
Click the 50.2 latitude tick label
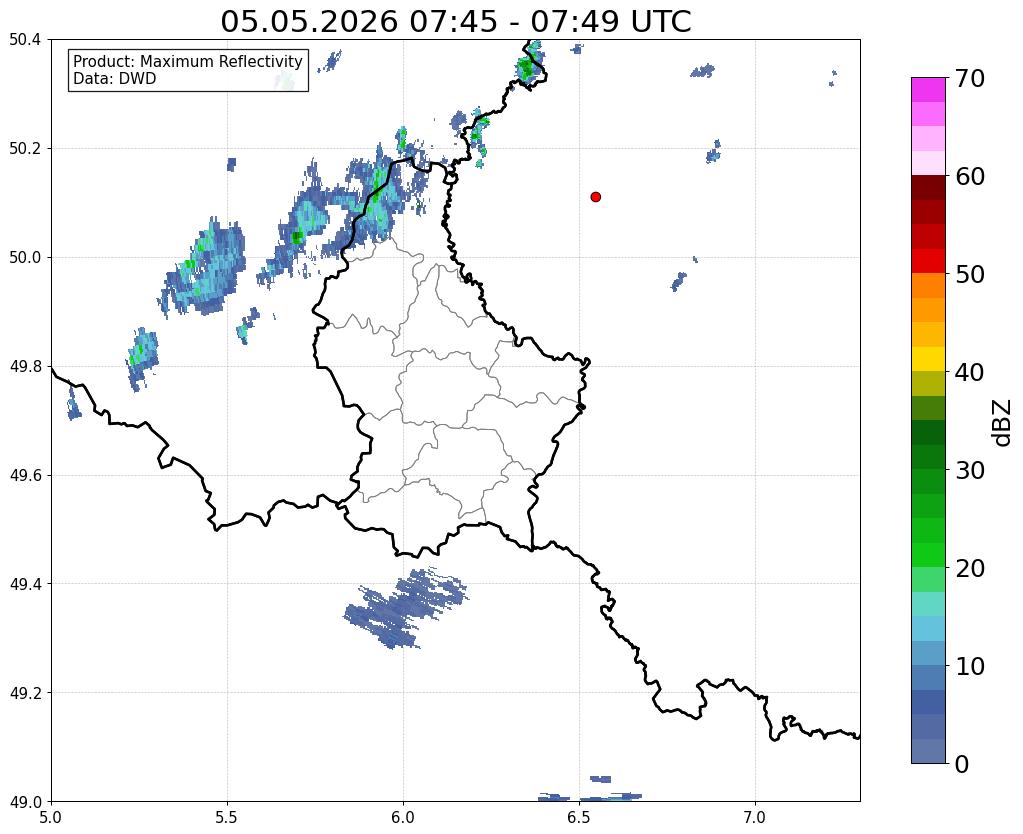tap(25, 149)
